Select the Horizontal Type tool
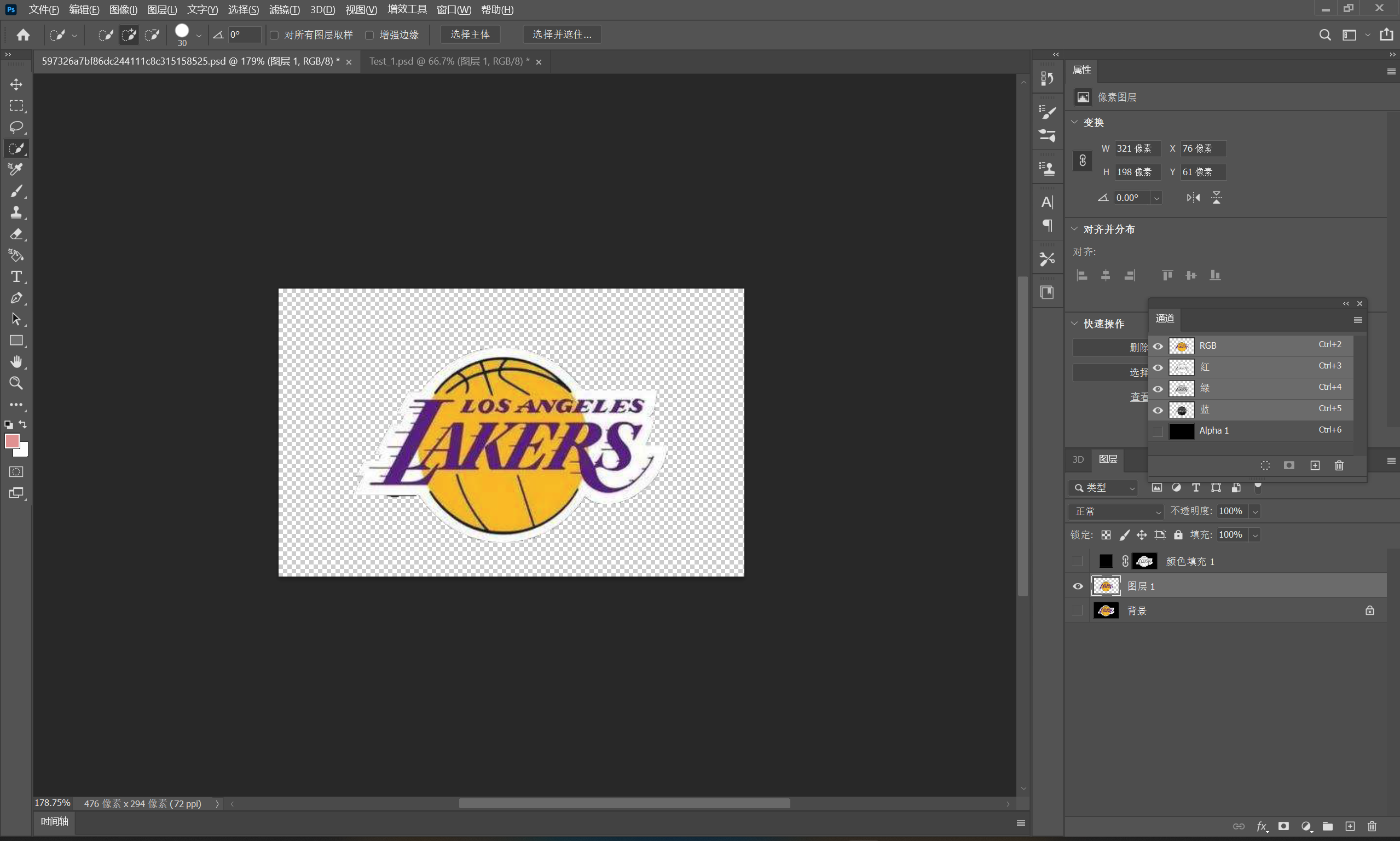The width and height of the screenshot is (1400, 841). pos(16,277)
